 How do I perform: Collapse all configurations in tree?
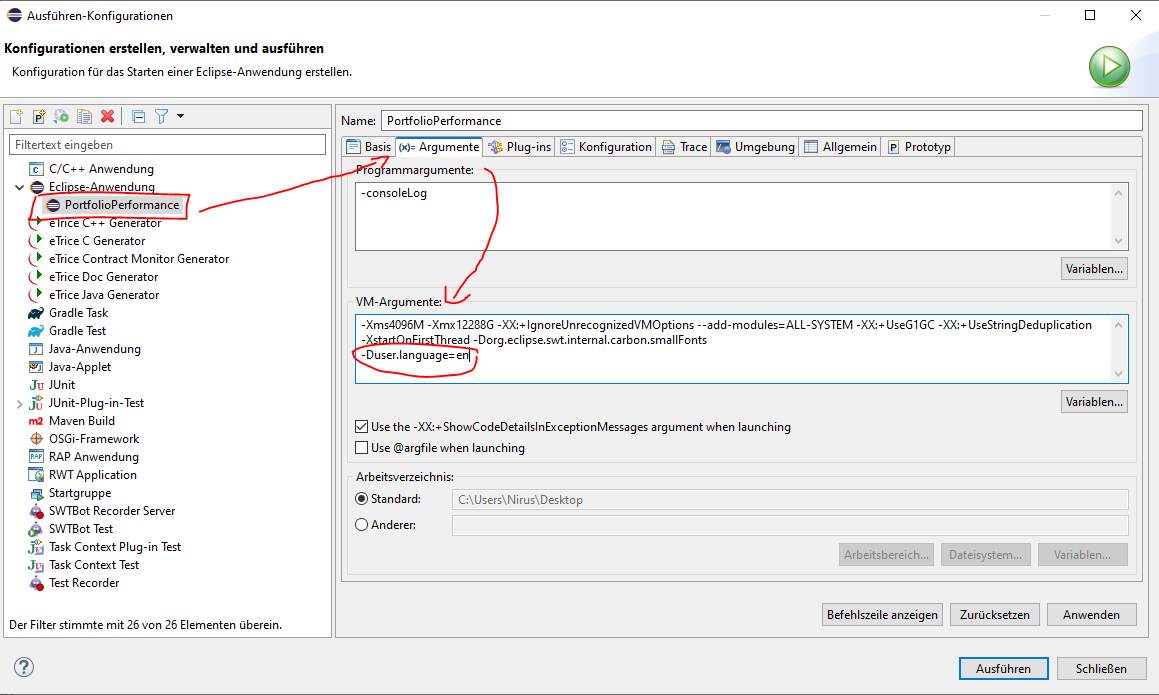(x=139, y=117)
